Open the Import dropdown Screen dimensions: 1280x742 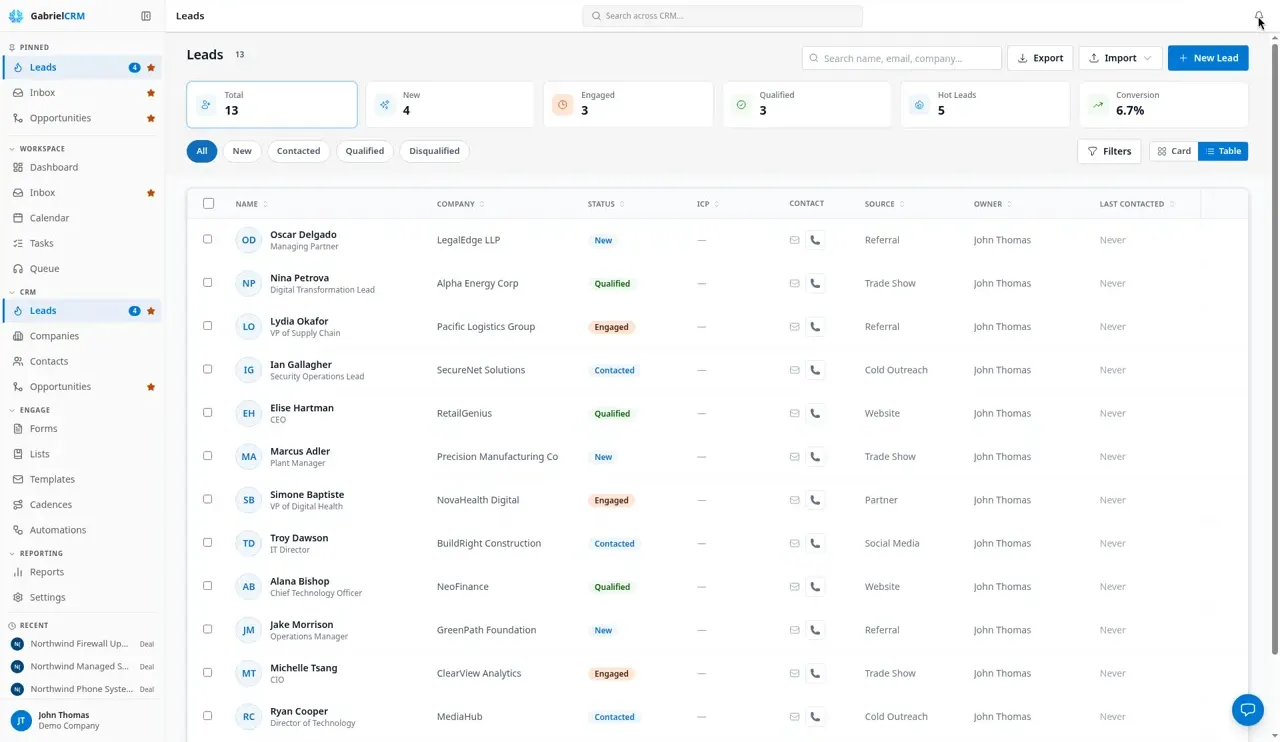(x=1120, y=58)
